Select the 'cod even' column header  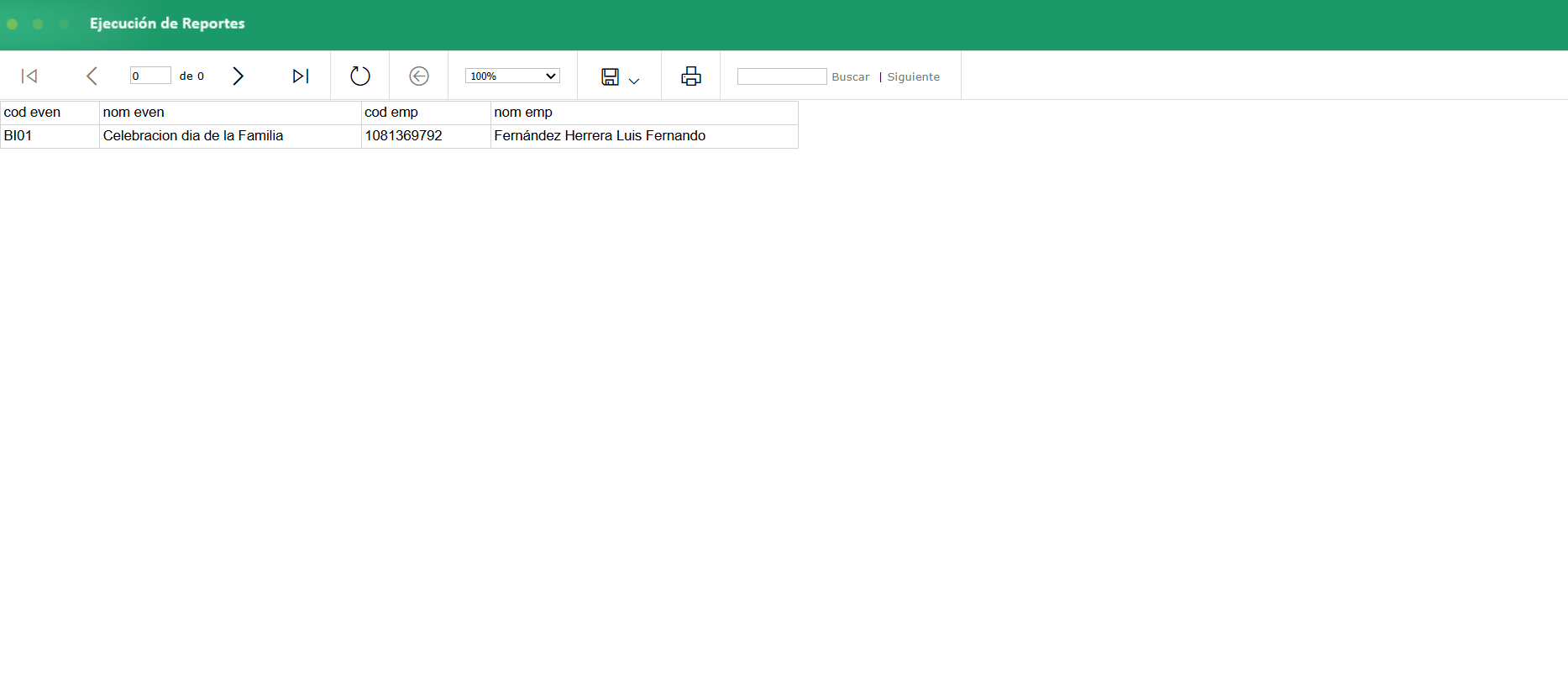50,113
